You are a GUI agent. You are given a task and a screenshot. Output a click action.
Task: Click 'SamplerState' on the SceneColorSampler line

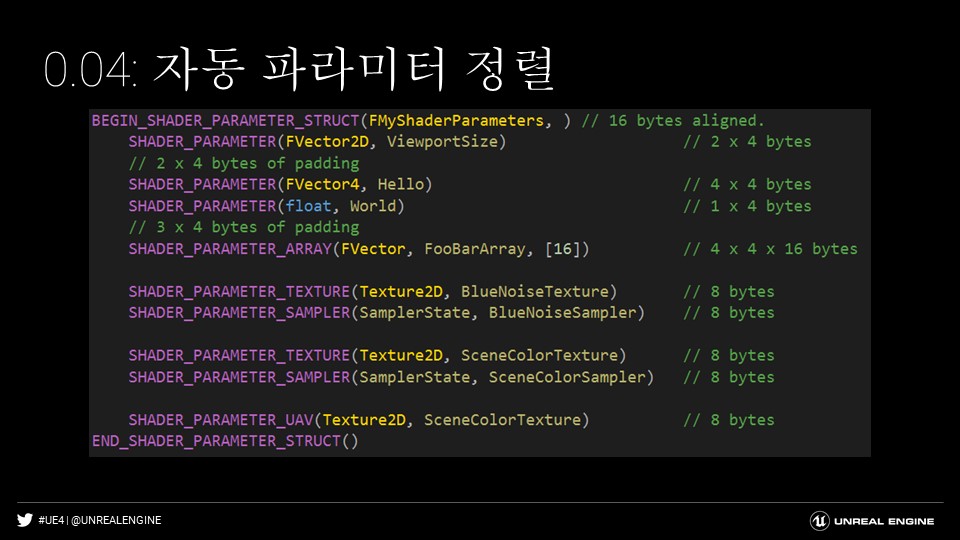(414, 377)
